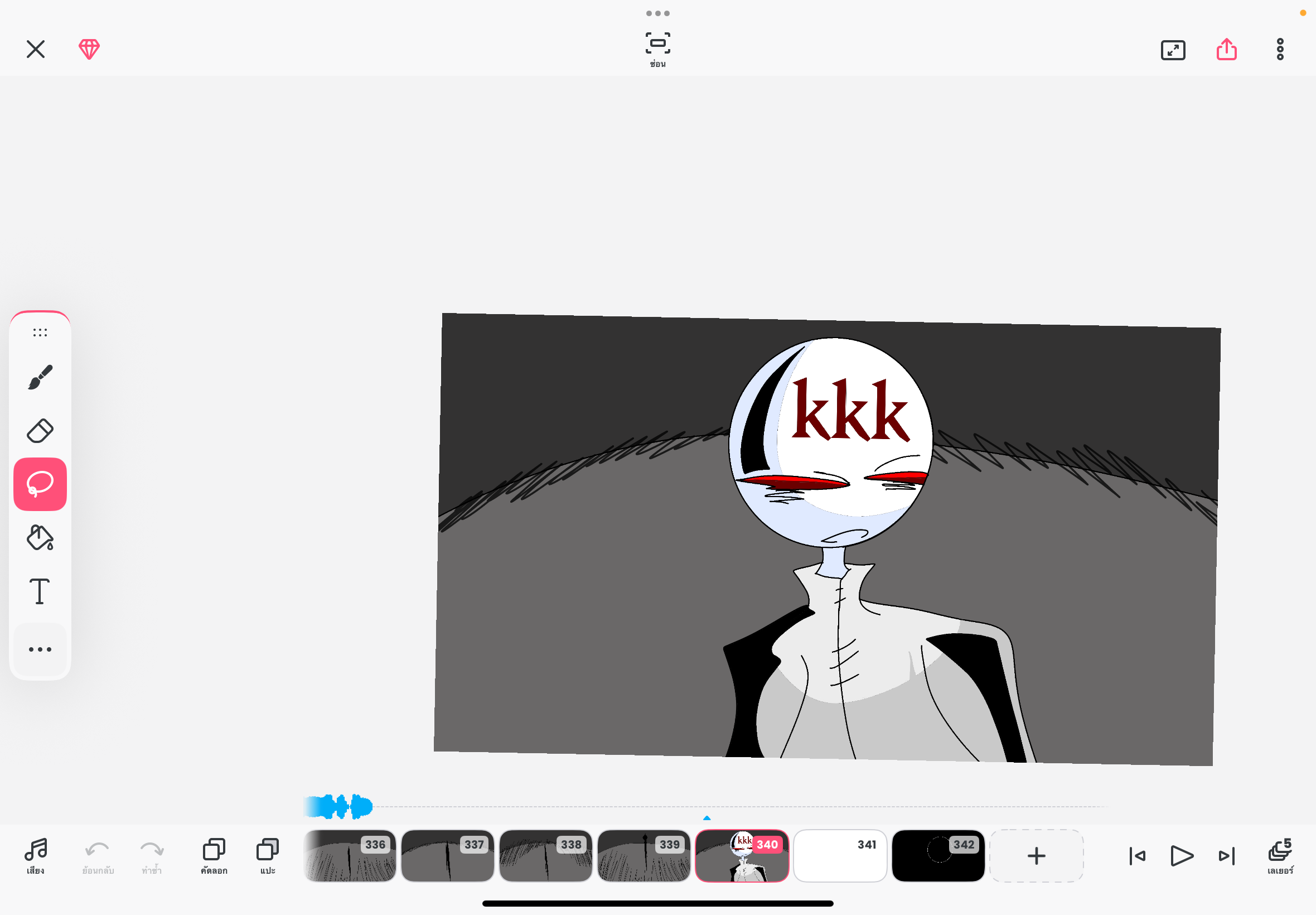The image size is (1316, 915).
Task: Jump to the last frame
Action: tap(1227, 856)
